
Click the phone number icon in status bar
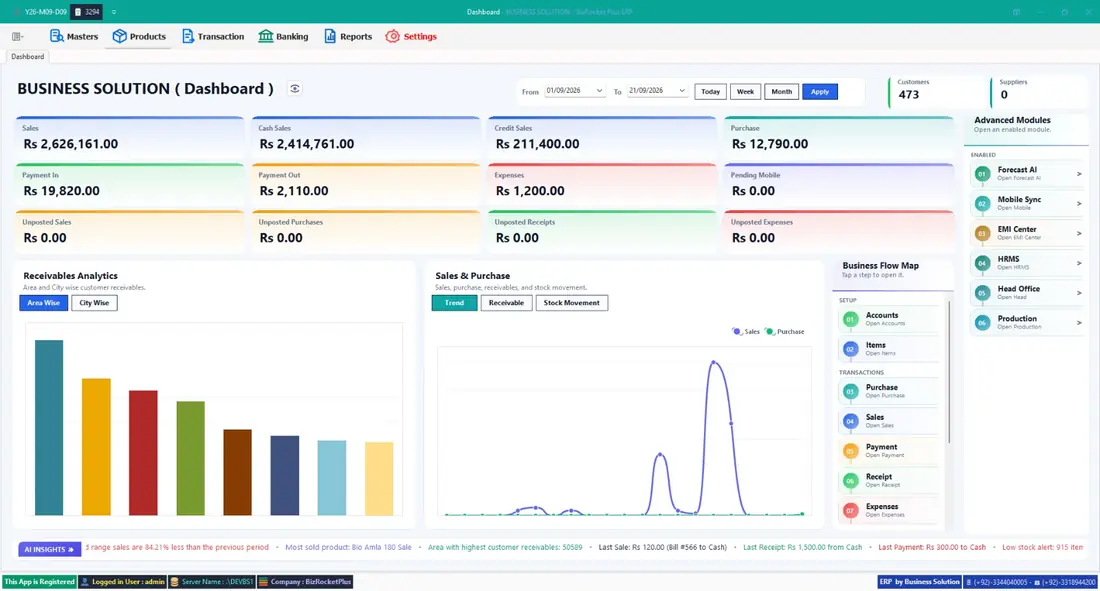[x=969, y=583]
